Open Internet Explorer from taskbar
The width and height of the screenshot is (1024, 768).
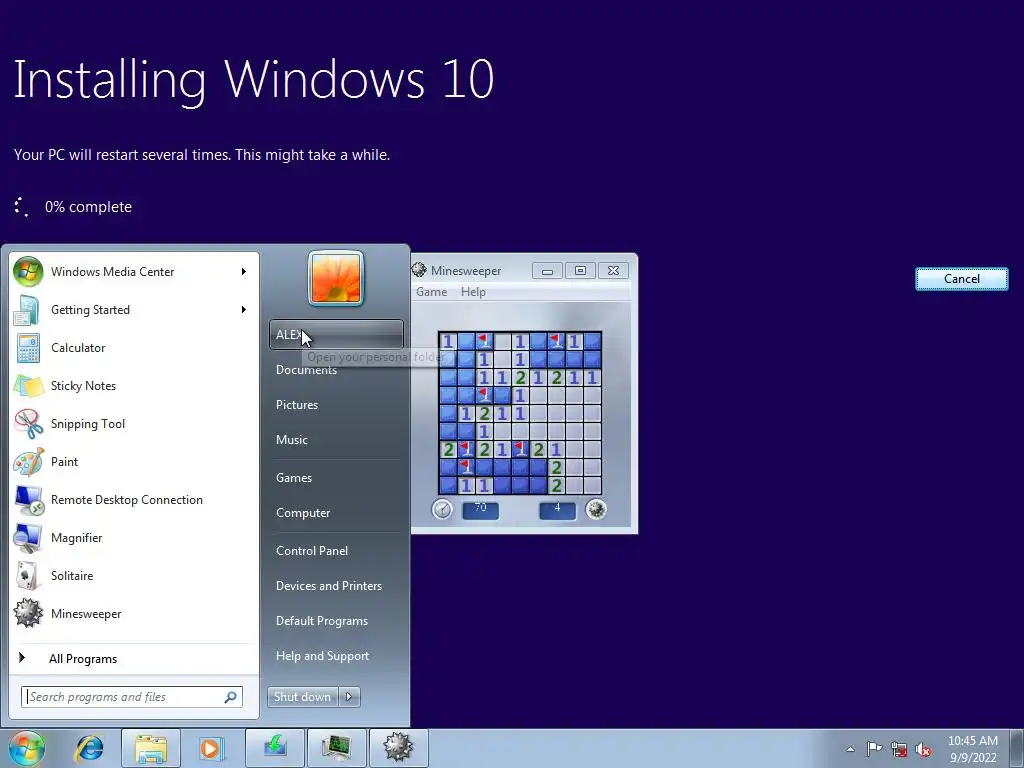[89, 748]
